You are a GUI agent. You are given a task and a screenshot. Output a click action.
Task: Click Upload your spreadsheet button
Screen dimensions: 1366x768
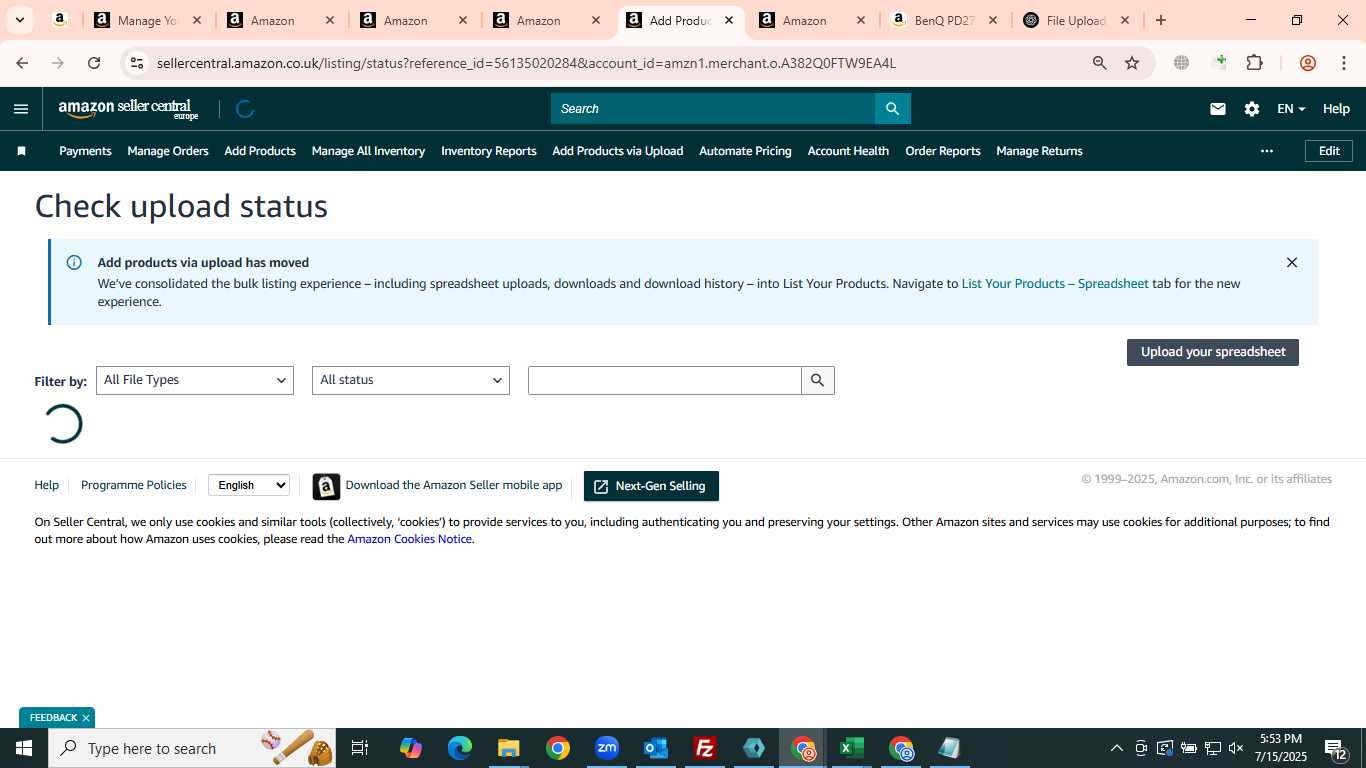pos(1213,352)
